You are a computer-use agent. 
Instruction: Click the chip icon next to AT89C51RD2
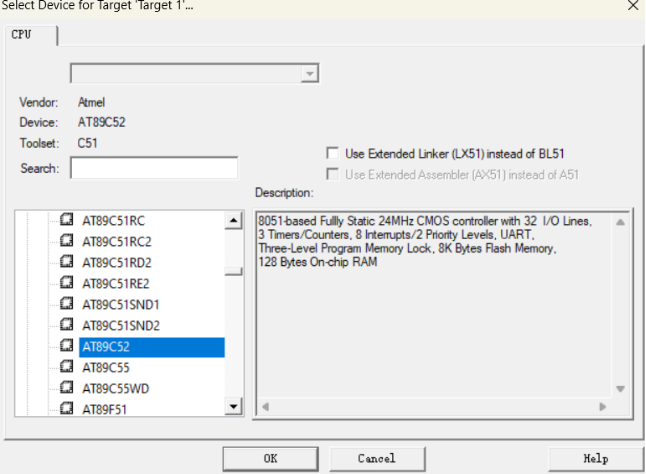pos(67,262)
